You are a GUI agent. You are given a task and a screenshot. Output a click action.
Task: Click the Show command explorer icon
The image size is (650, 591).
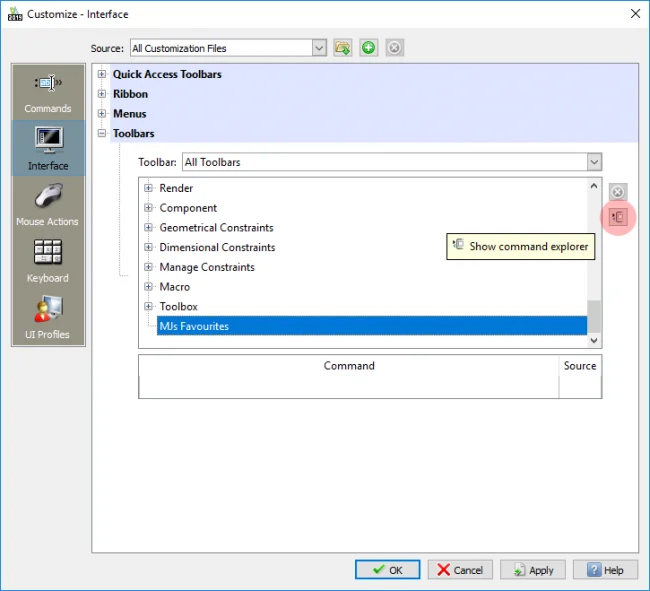(x=617, y=217)
